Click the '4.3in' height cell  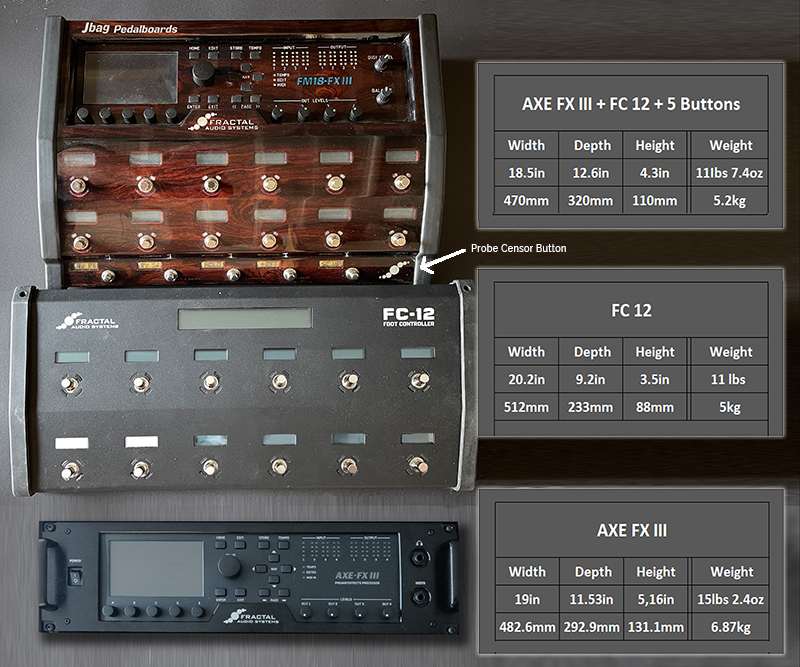pyautogui.click(x=655, y=173)
